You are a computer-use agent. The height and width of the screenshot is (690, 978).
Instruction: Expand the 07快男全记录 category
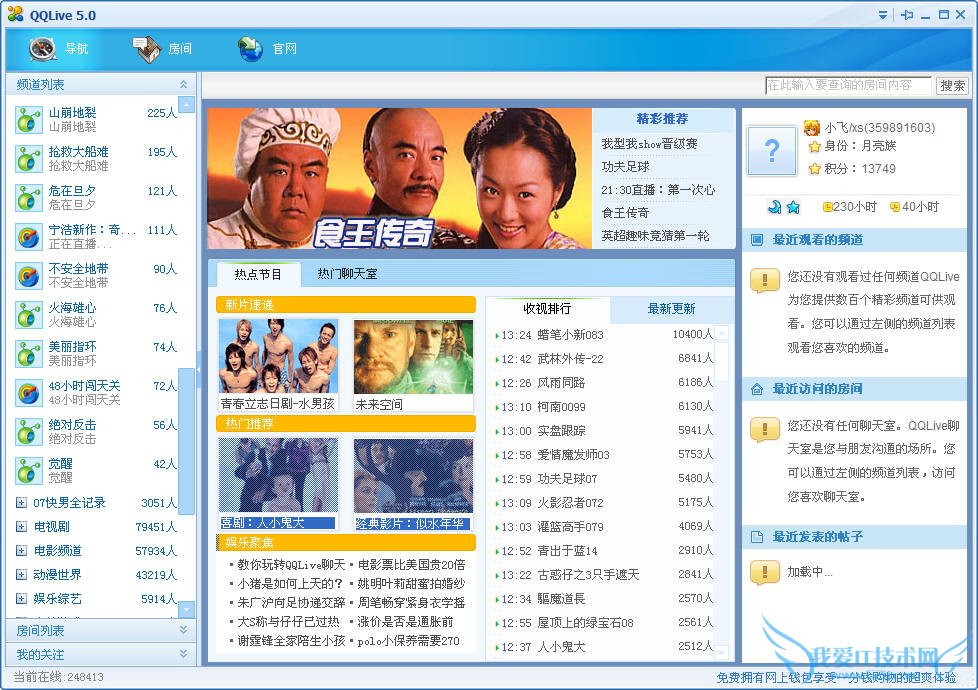[x=21, y=503]
